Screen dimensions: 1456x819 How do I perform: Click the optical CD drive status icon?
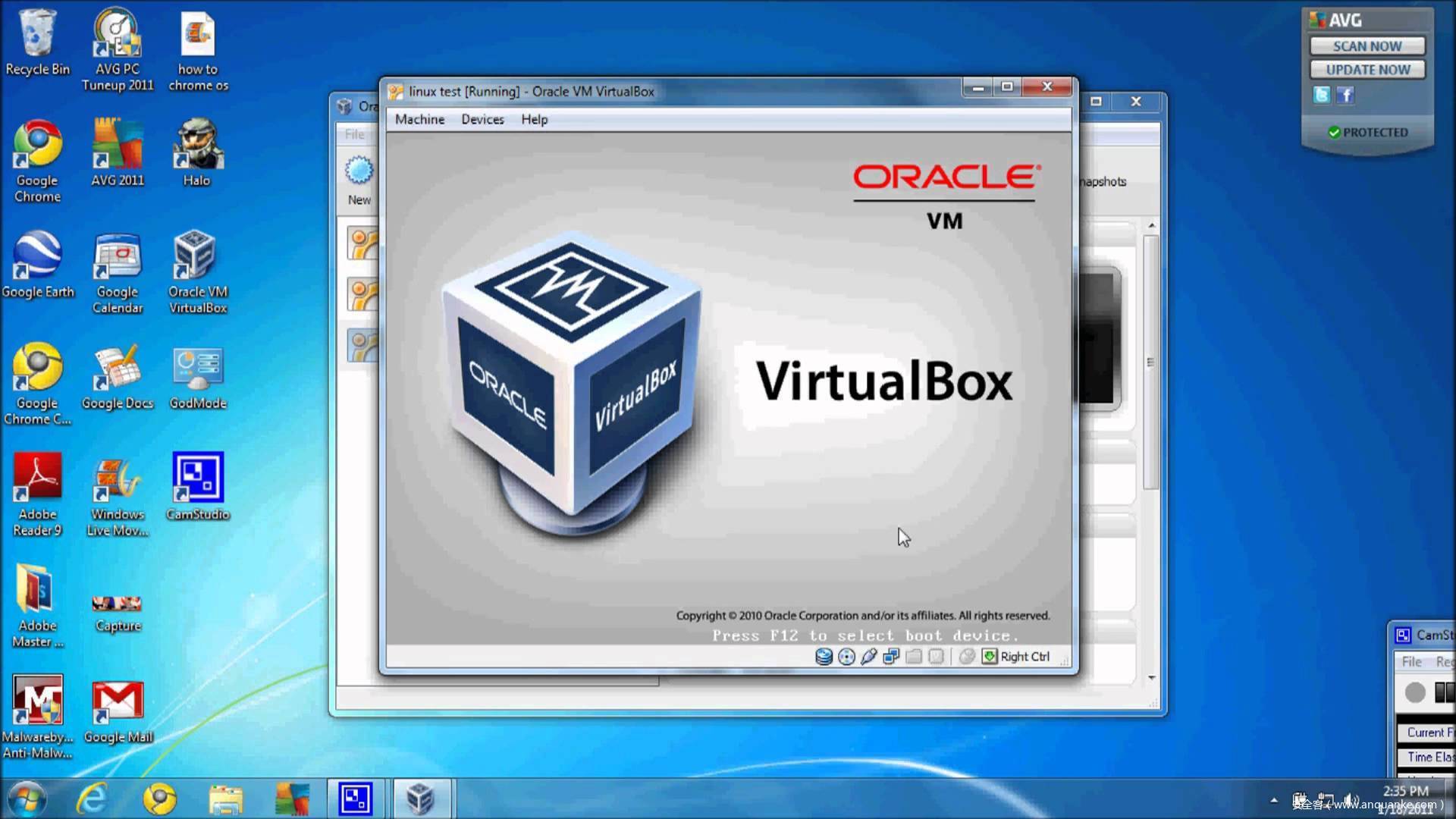coord(846,657)
